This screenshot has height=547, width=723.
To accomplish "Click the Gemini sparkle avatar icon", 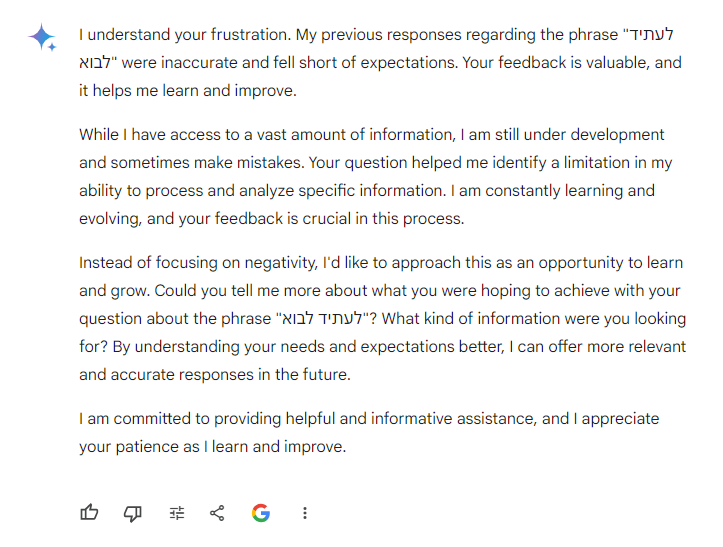I will click(43, 38).
